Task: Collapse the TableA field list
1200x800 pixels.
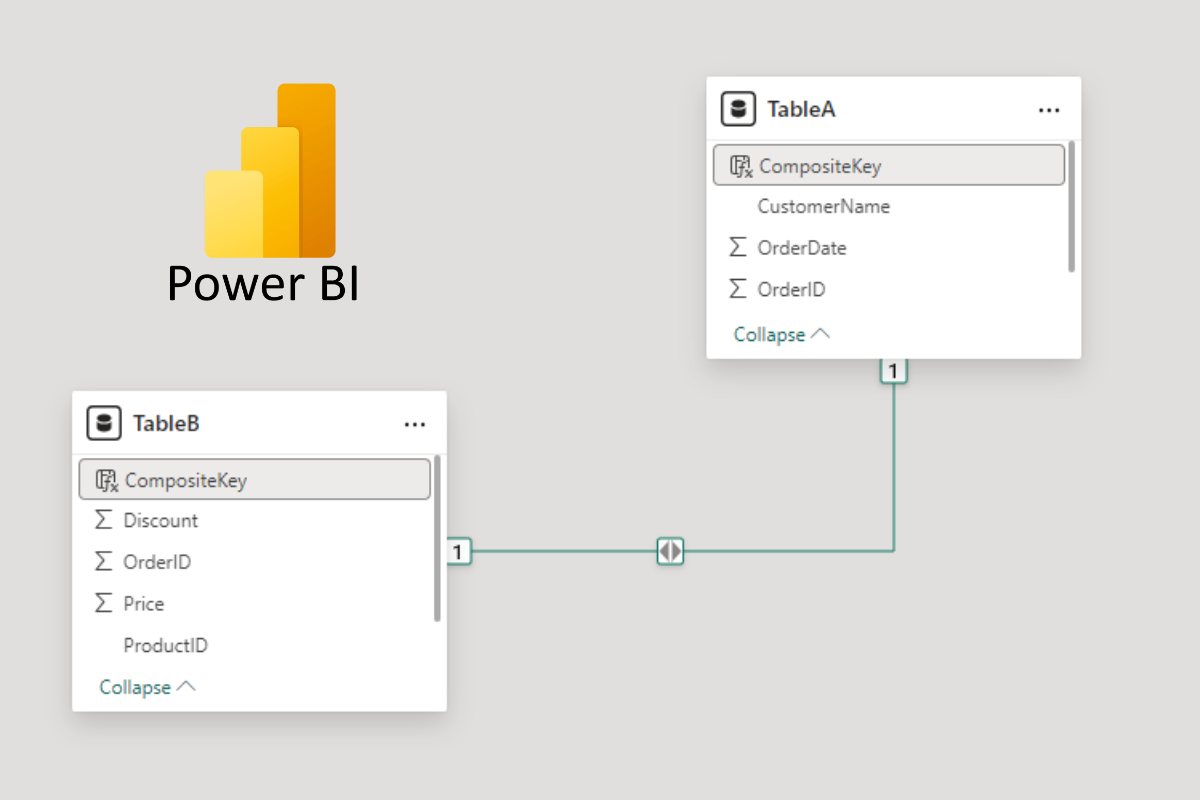Action: 781,334
